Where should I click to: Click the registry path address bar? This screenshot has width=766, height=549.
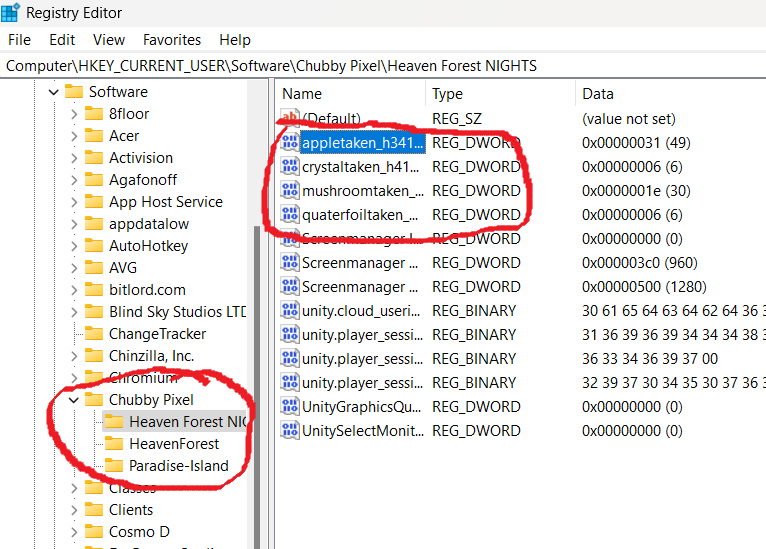[x=383, y=66]
